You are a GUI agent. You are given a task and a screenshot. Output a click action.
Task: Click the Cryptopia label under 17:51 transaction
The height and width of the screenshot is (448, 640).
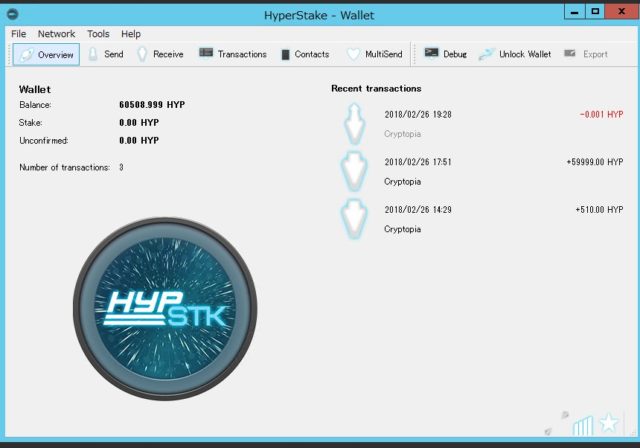[402, 182]
